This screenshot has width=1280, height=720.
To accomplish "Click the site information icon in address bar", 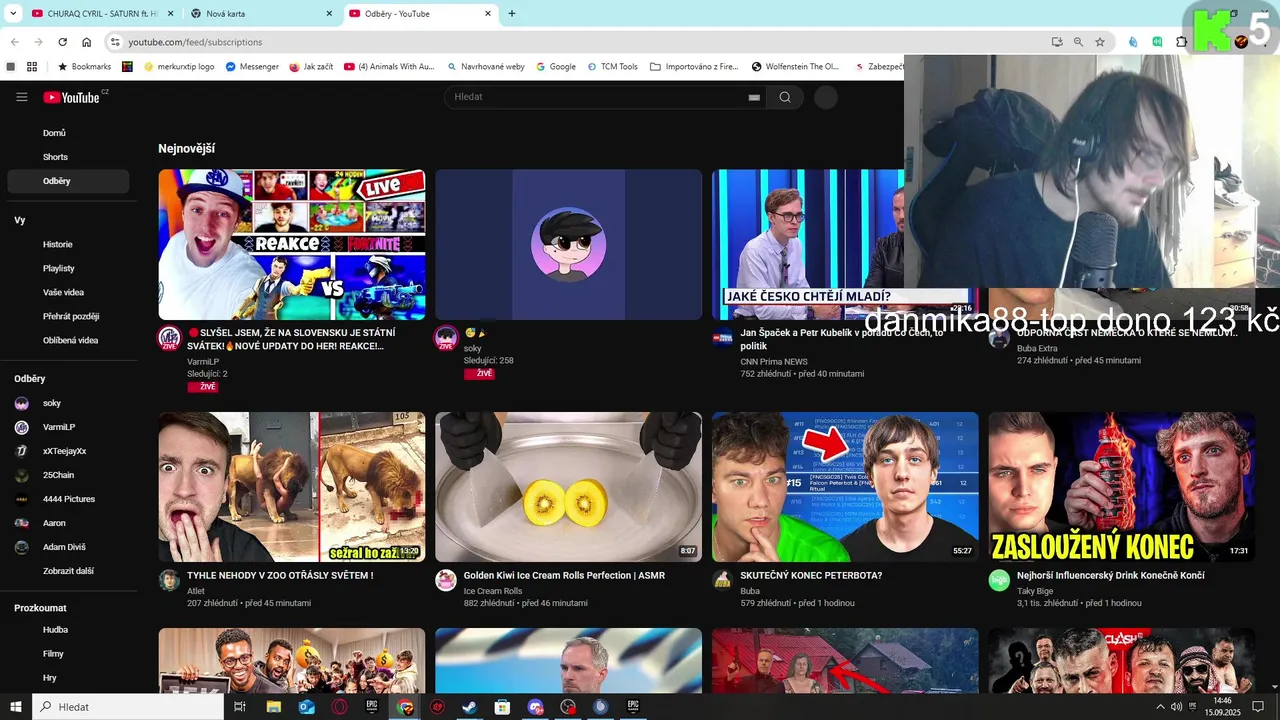I will [115, 42].
